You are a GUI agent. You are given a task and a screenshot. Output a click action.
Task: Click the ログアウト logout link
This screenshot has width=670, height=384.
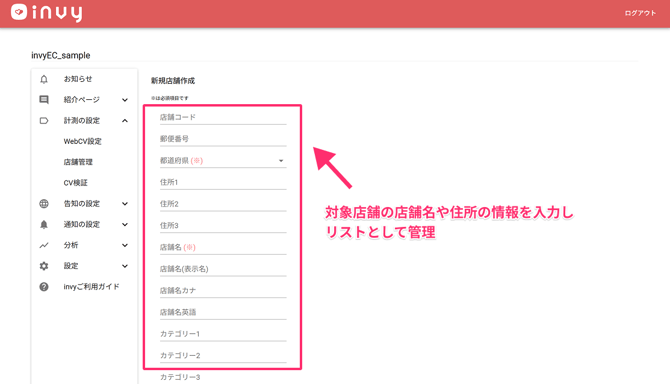640,13
